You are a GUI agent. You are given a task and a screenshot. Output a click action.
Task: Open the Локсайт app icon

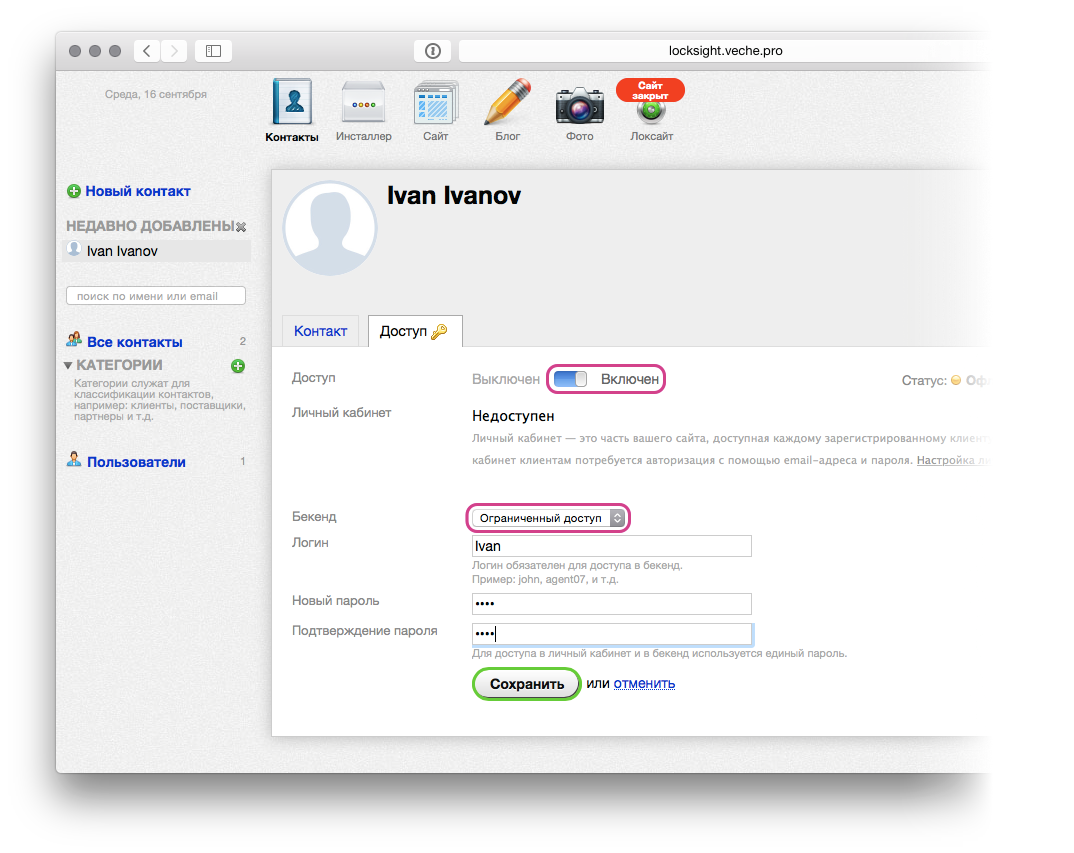(x=651, y=112)
